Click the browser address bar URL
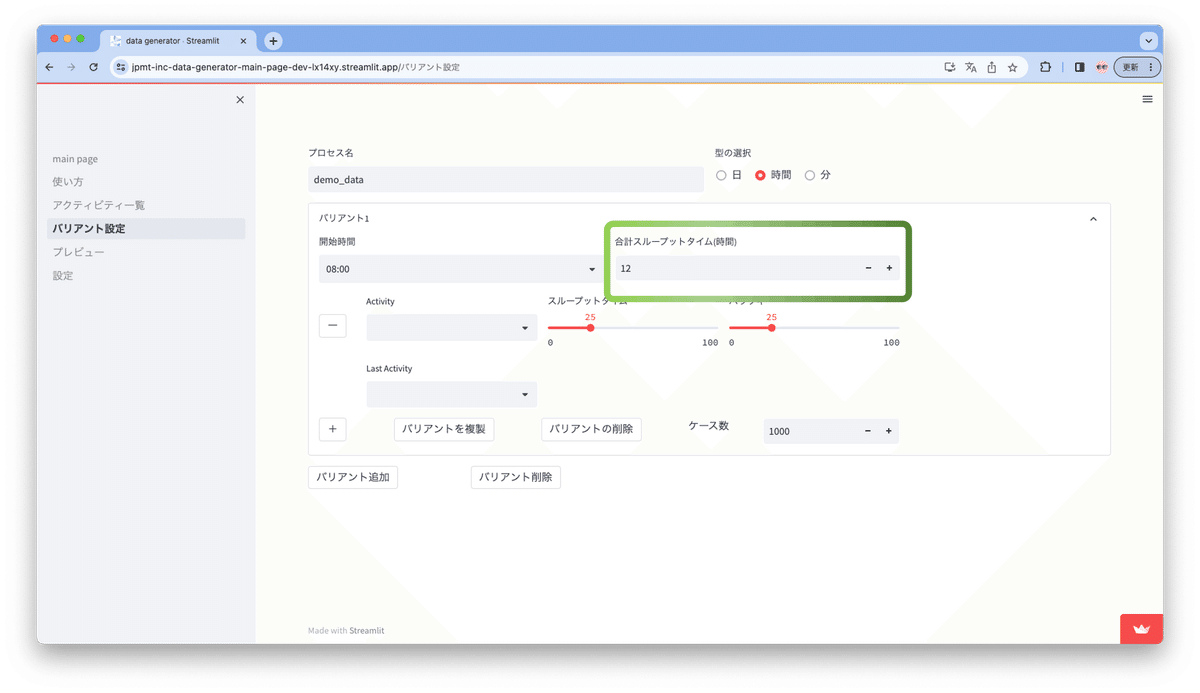The image size is (1200, 693). pyautogui.click(x=296, y=67)
